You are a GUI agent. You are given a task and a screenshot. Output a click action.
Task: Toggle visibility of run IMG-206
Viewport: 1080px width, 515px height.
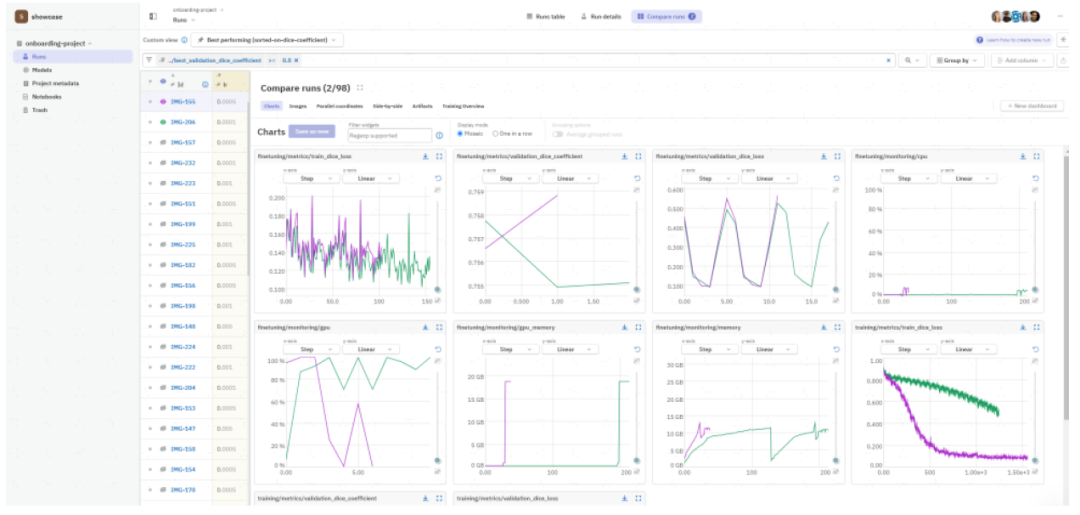(163, 122)
